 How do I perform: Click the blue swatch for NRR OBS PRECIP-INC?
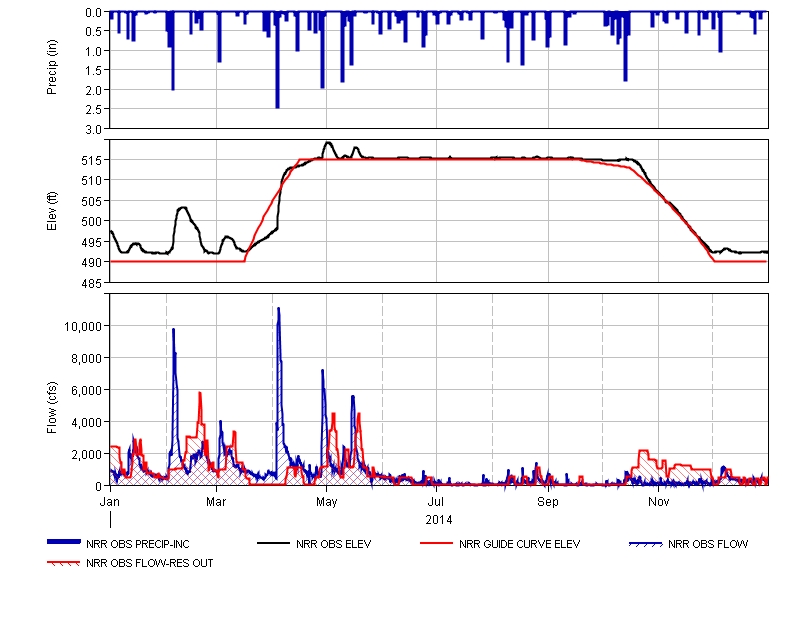(64, 542)
